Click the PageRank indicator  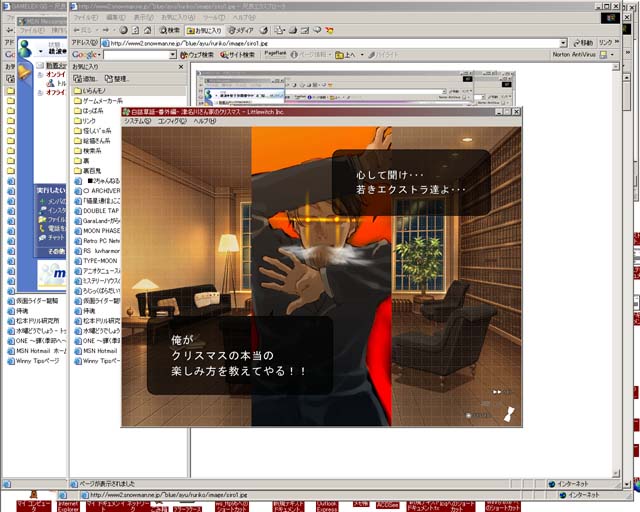(275, 53)
